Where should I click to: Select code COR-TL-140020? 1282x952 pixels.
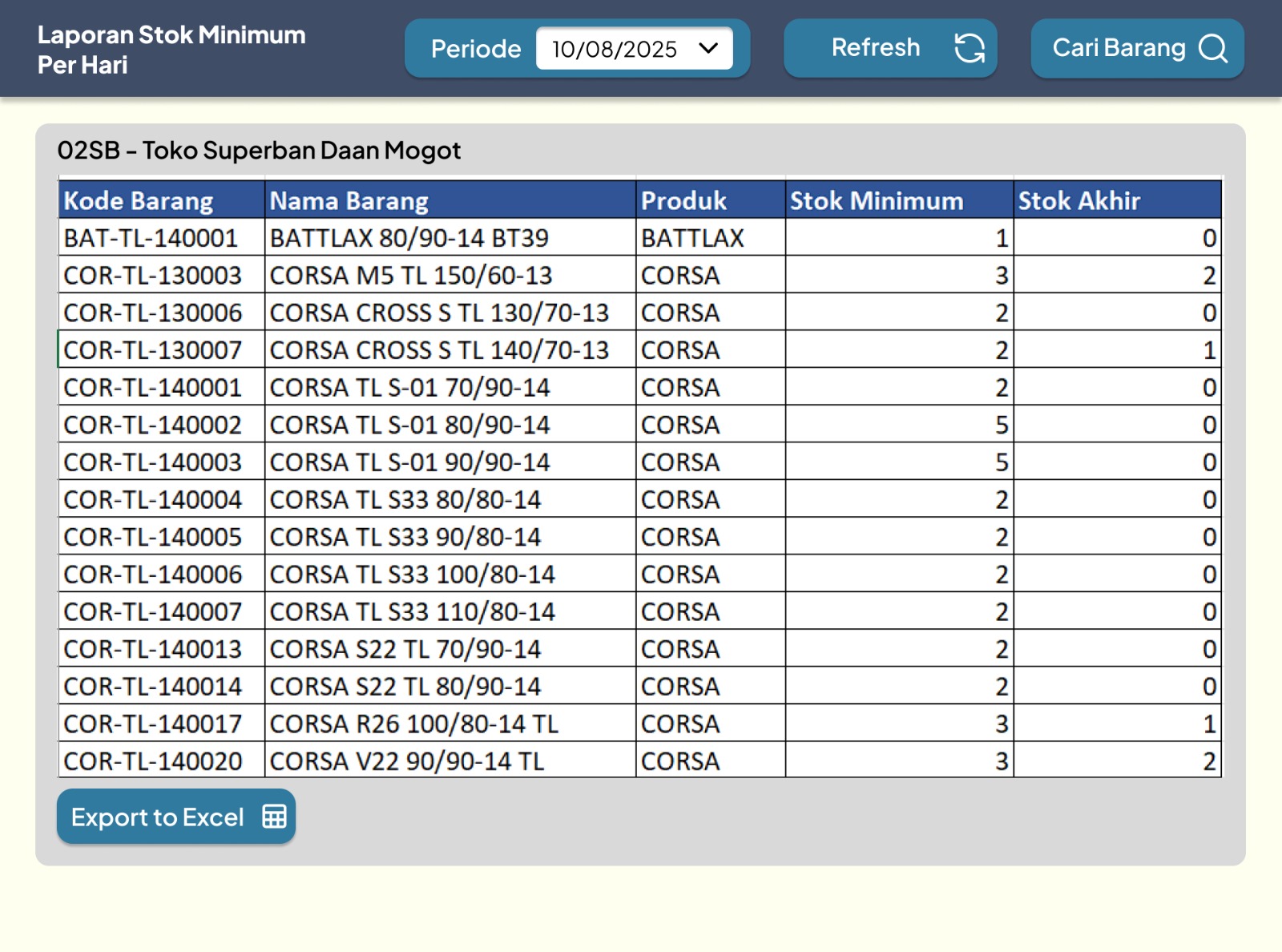tap(161, 761)
